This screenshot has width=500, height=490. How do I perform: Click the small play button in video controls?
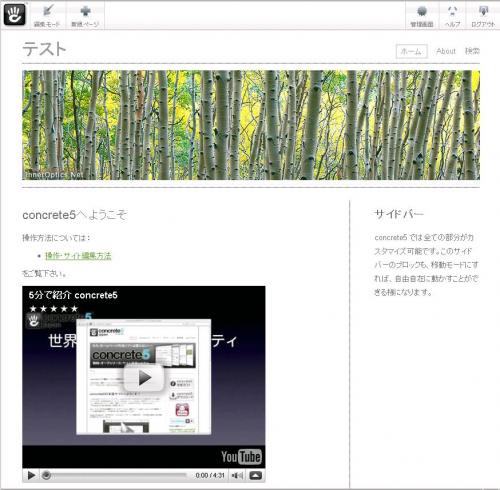coord(31,475)
